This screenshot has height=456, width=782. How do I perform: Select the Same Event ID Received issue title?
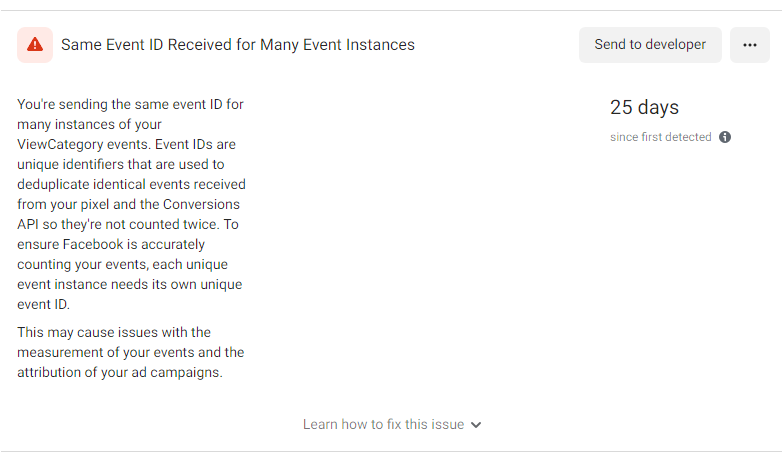tap(238, 45)
